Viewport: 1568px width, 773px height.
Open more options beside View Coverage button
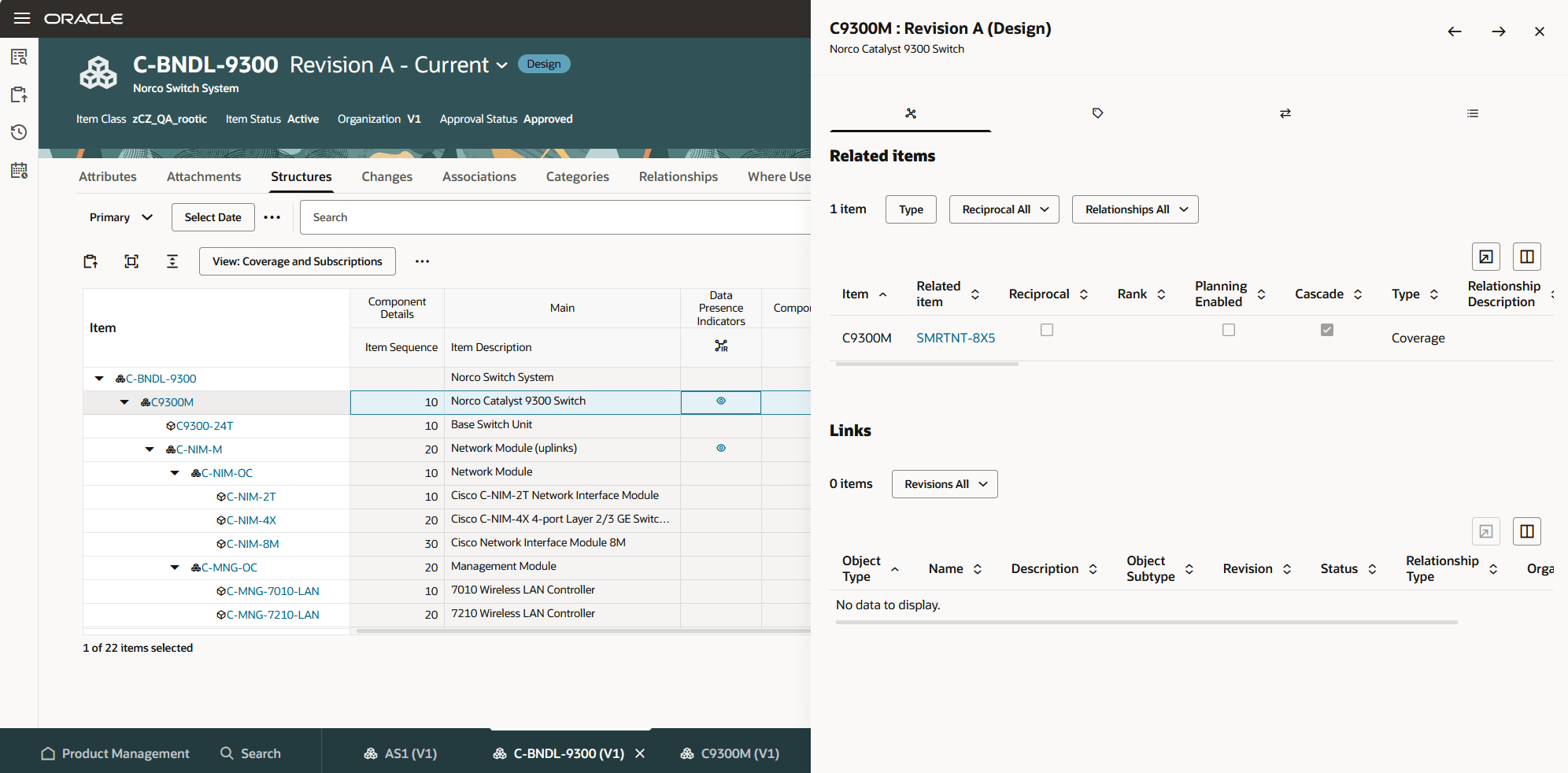point(423,261)
